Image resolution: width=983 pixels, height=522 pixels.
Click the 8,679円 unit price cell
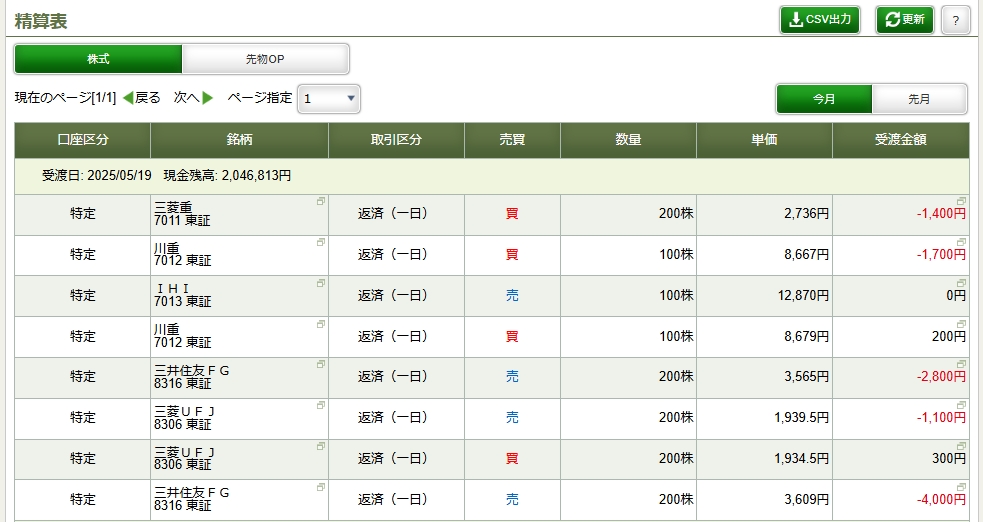pyautogui.click(x=764, y=337)
